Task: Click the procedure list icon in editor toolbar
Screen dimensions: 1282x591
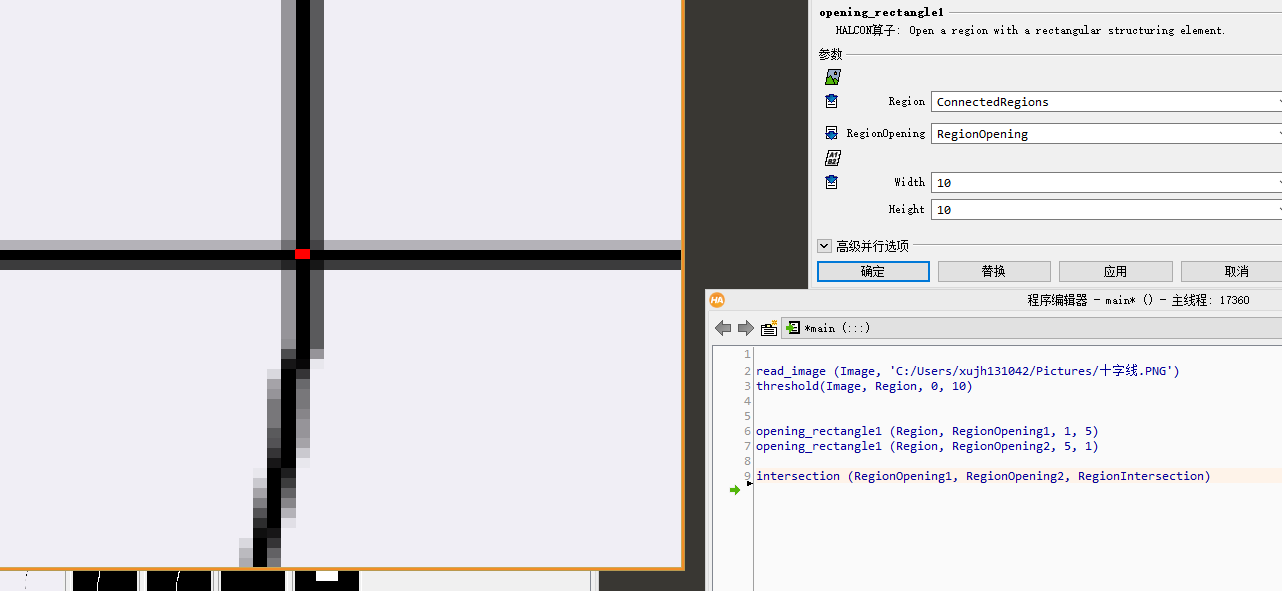Action: tap(769, 328)
